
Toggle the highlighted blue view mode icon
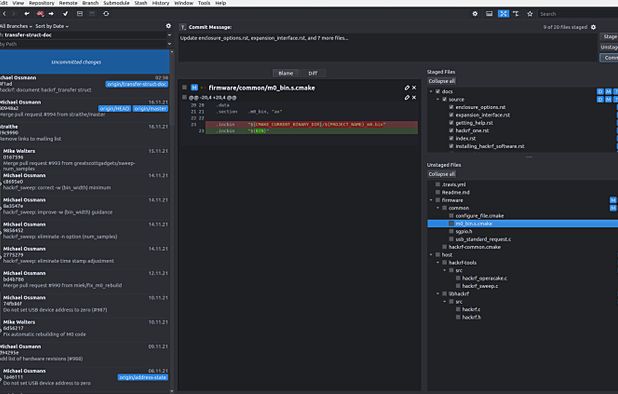pyautogui.click(x=503, y=13)
